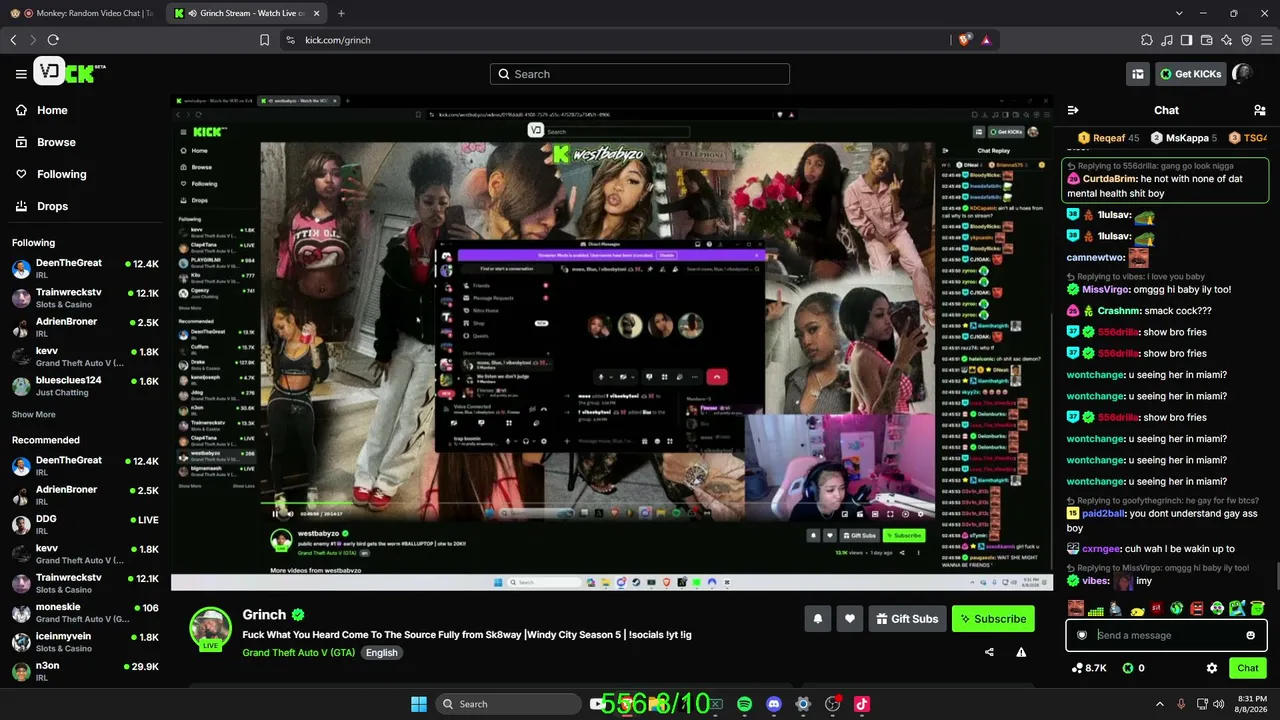This screenshot has width=1280, height=720.
Task: Open the Grand Theft Auto V category link
Action: pyautogui.click(x=298, y=653)
